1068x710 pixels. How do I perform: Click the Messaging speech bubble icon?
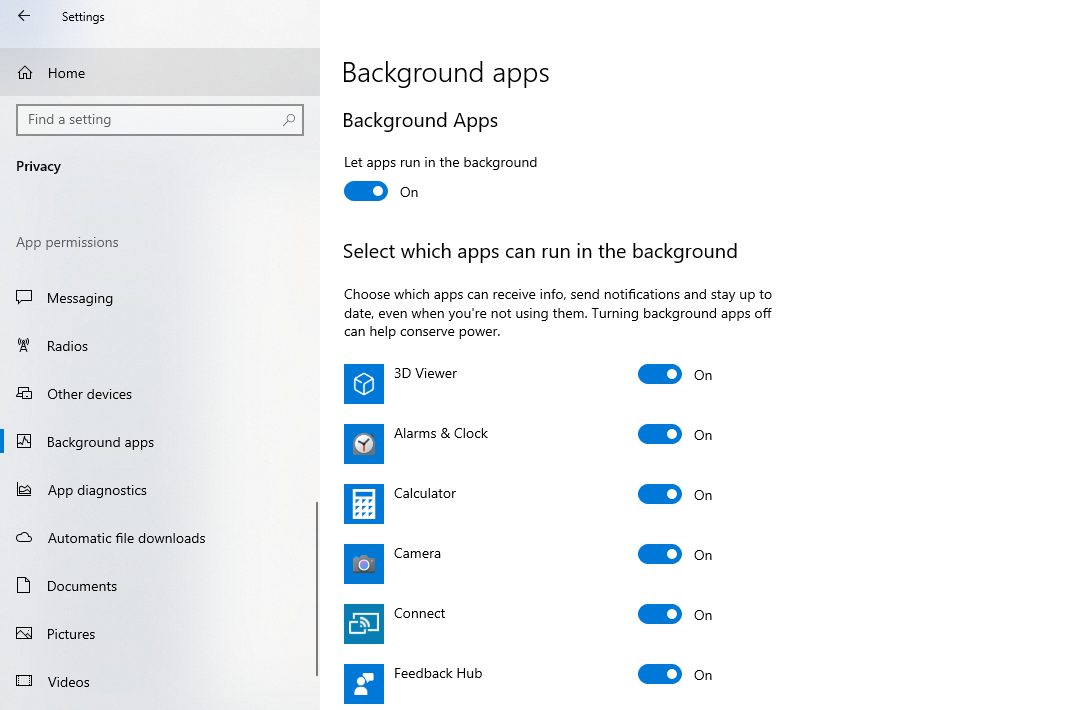tap(25, 297)
